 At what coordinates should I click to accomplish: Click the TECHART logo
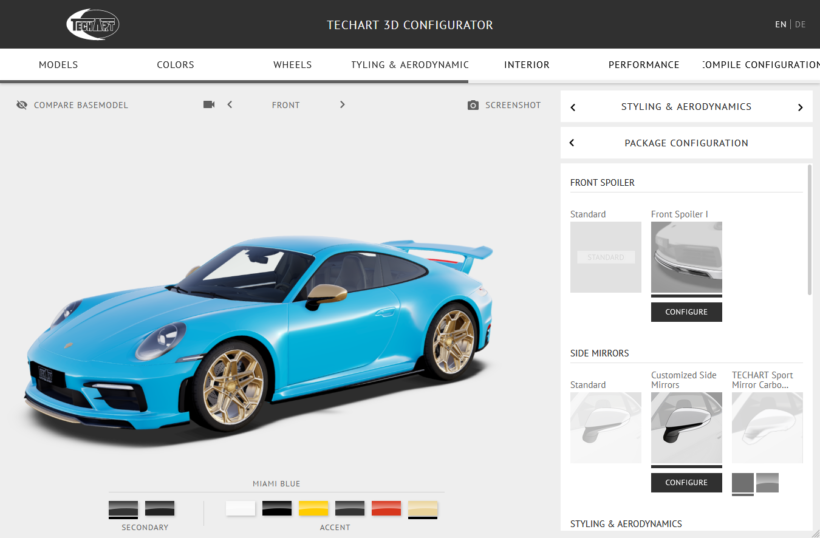[x=93, y=24]
